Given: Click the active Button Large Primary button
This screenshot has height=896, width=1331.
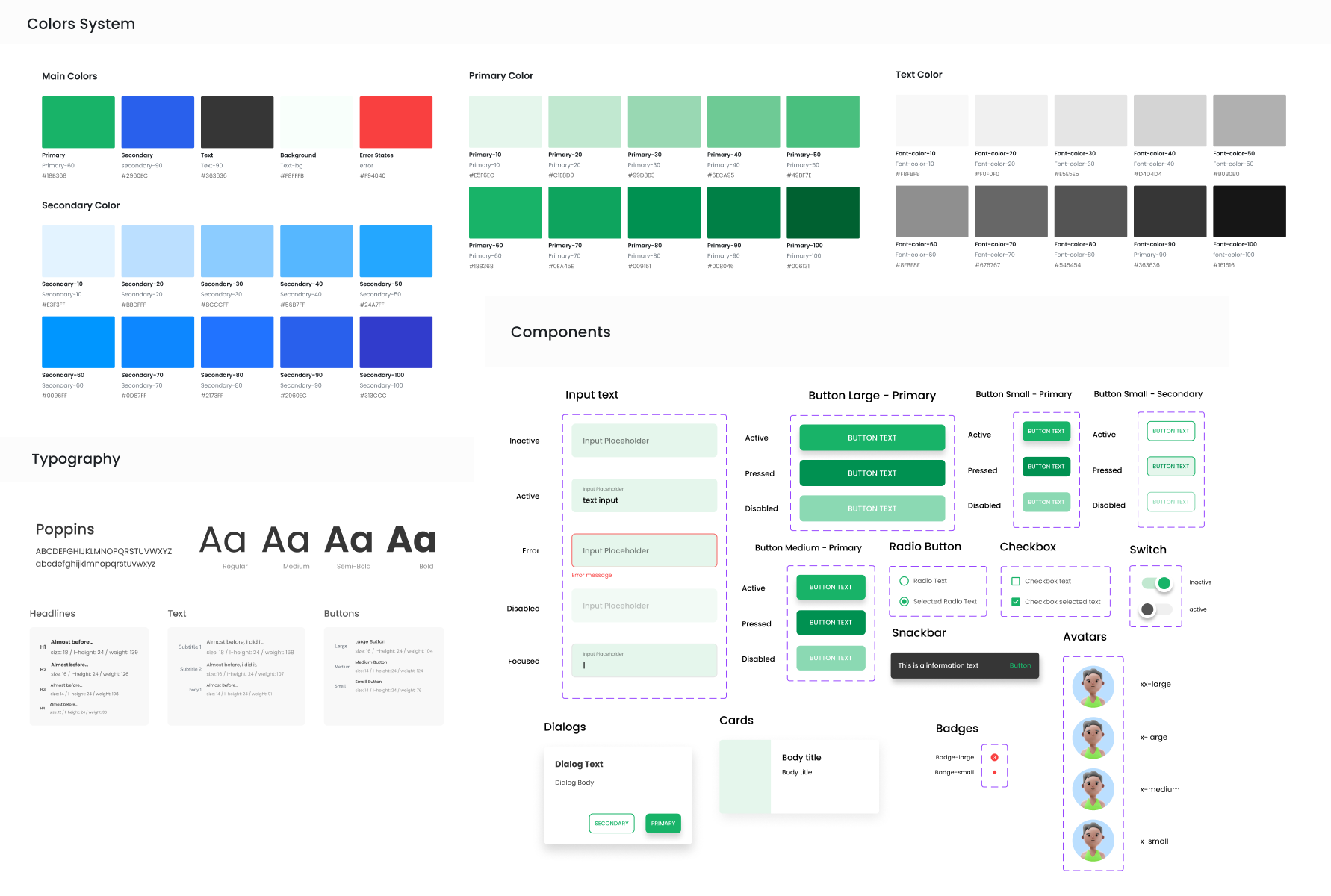Looking at the screenshot, I should pyautogui.click(x=872, y=438).
